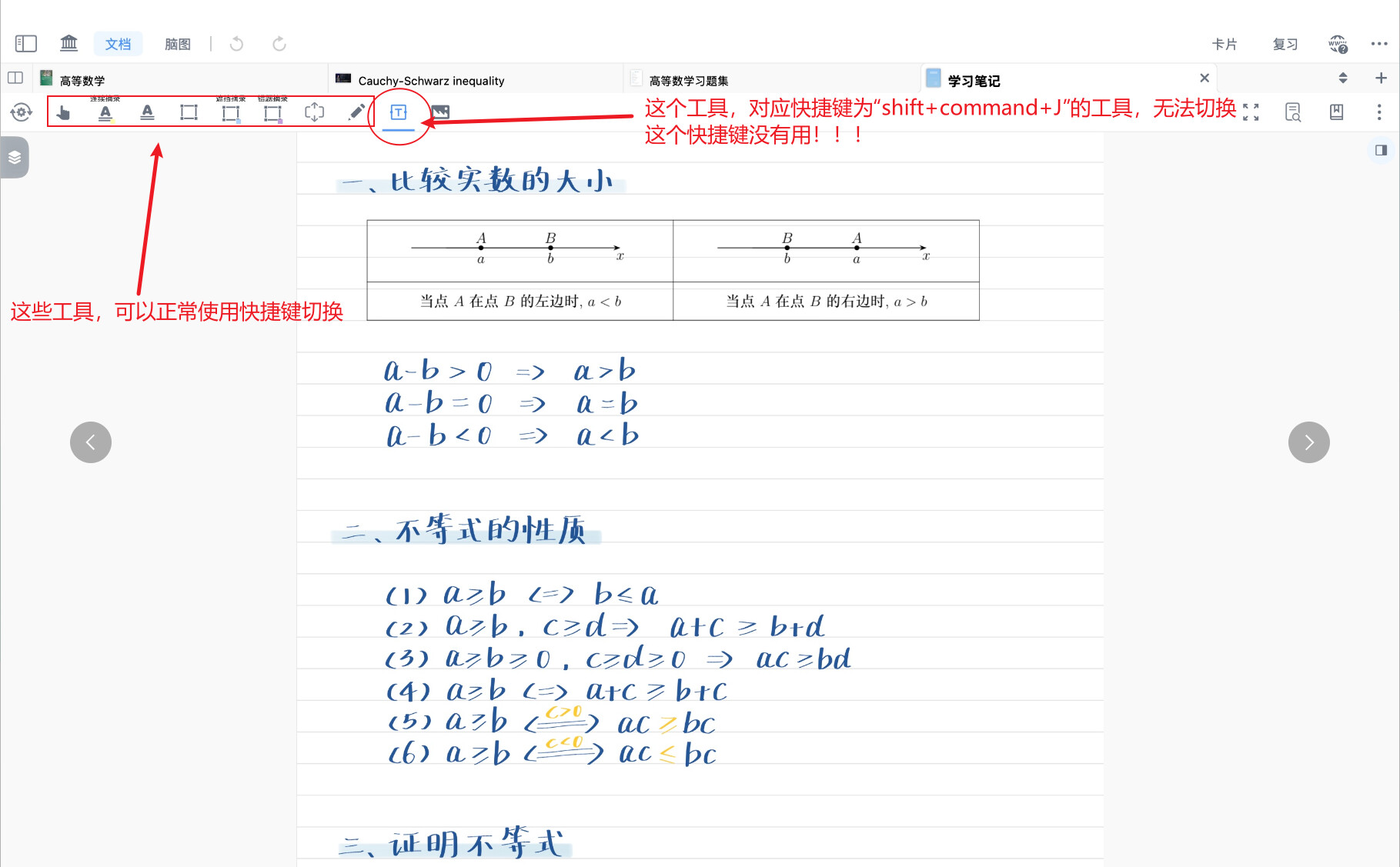Viewport: 1400px width, 867px height.
Task: Switch to 高等数学习题集 tab
Action: (771, 80)
